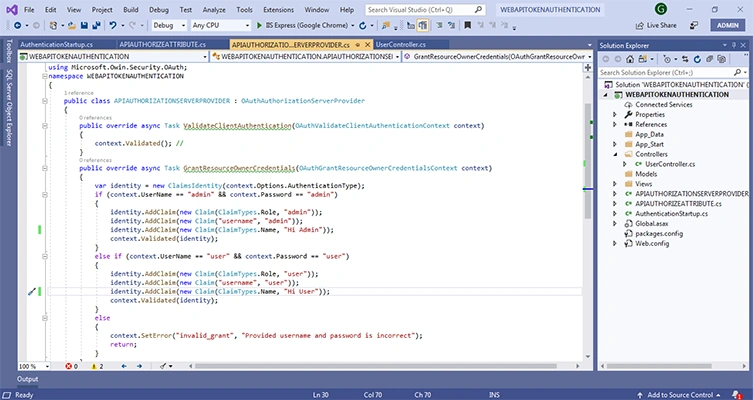Open the zoom 100 % dropdown
Screen dimensions: 753x400
point(34,366)
